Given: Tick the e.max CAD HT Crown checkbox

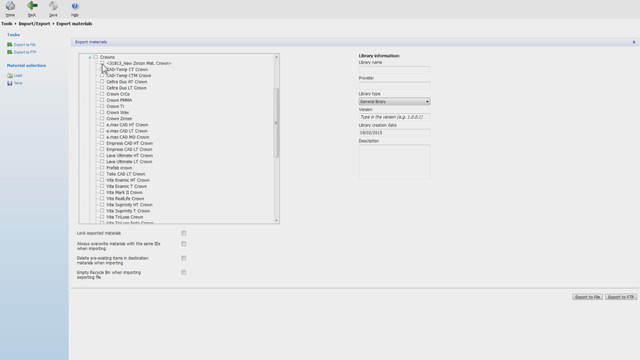Looking at the screenshot, I should pyautogui.click(x=102, y=124).
